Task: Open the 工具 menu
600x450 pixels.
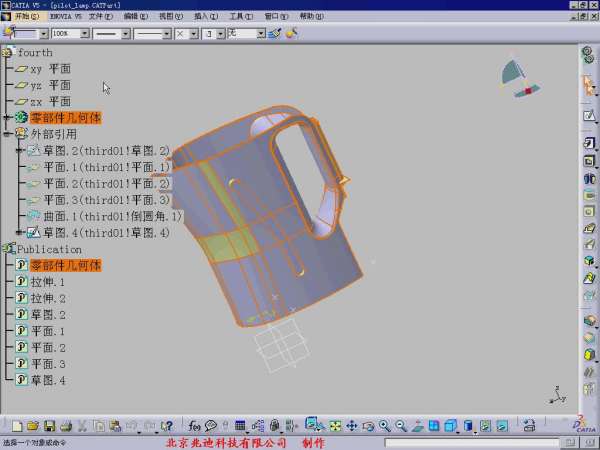Action: pyautogui.click(x=241, y=16)
